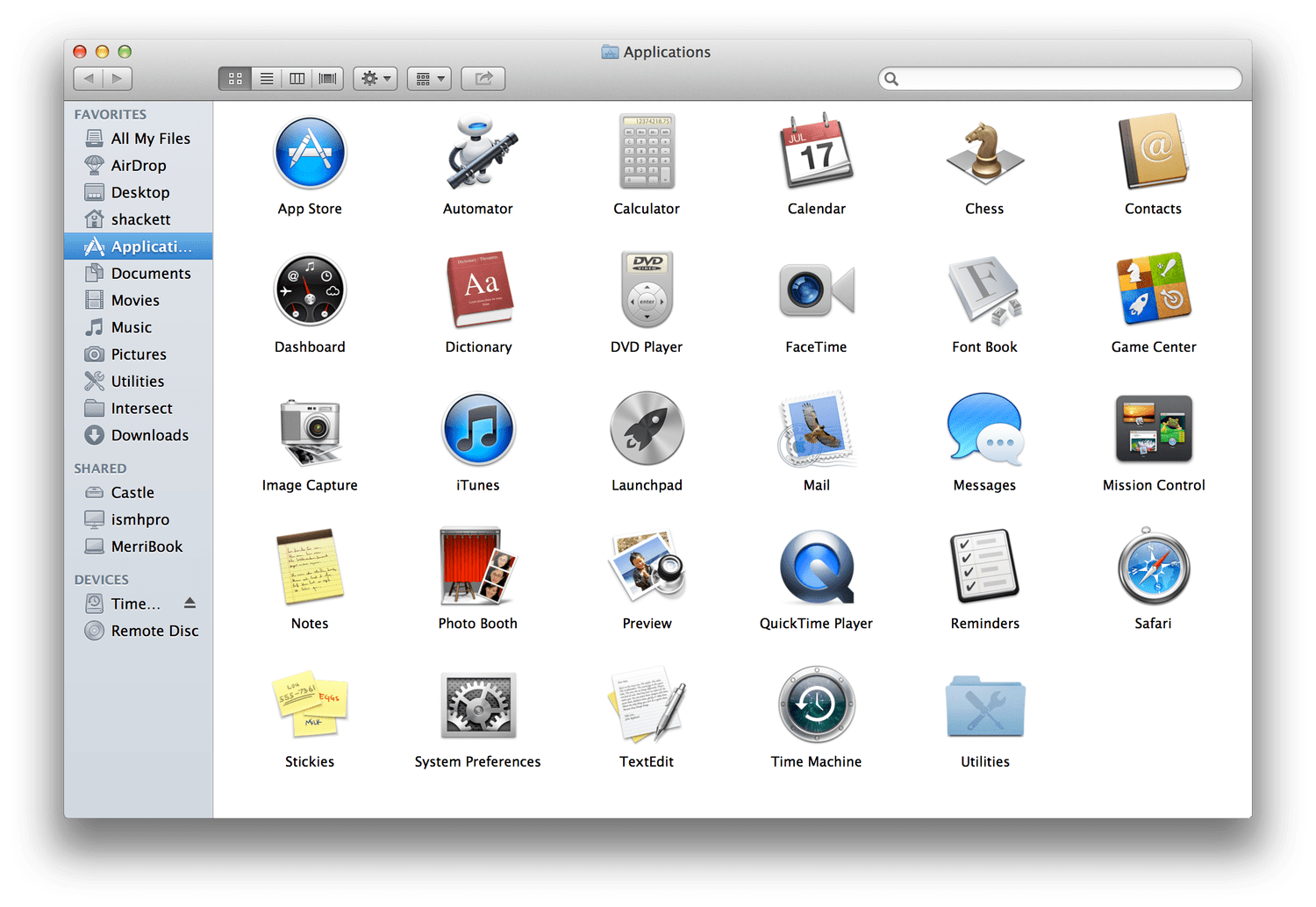Click the Applications folder icon in title bar
Image resolution: width=1316 pixels, height=907 pixels.
click(610, 52)
